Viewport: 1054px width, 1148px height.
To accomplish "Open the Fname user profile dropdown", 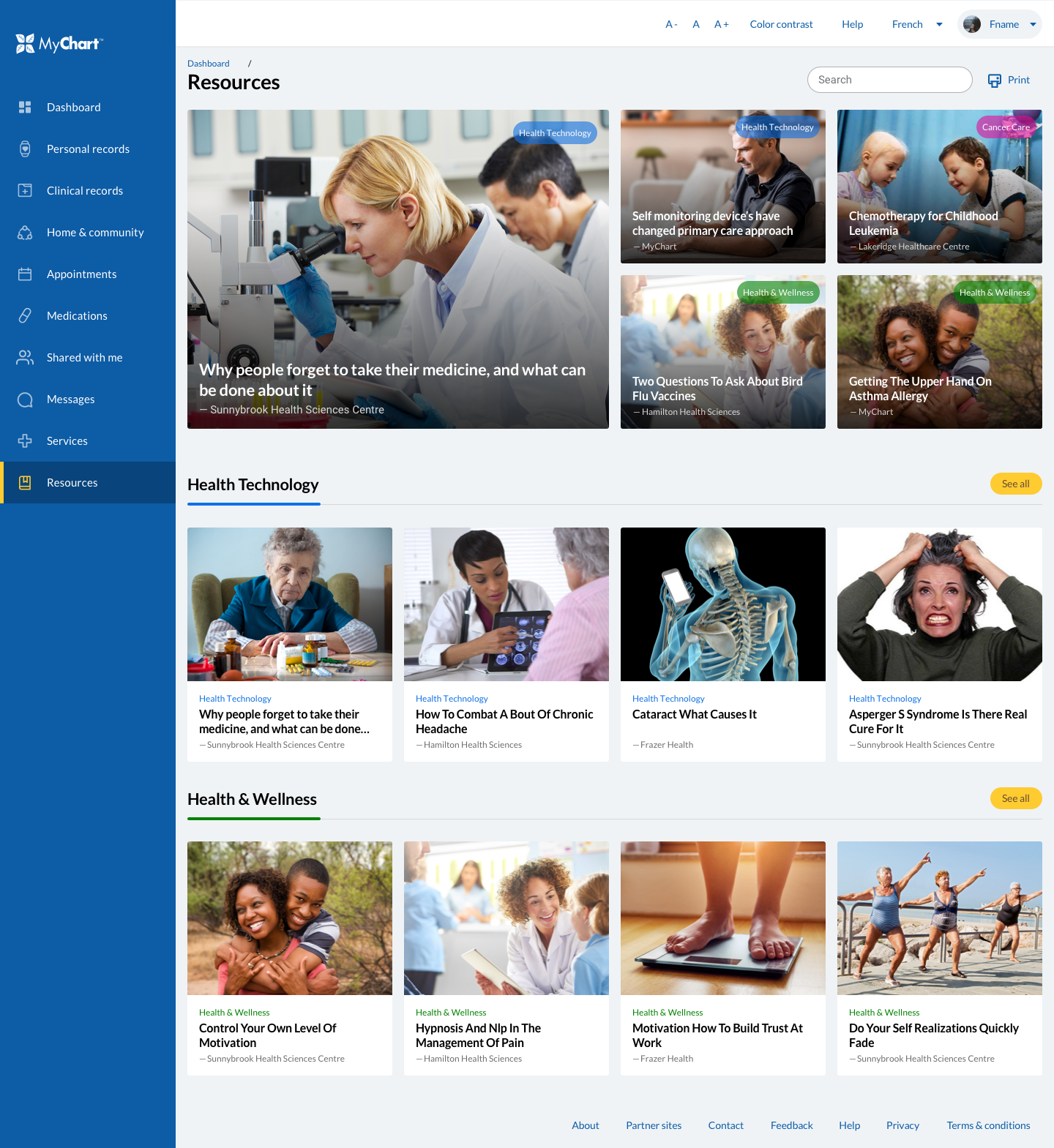I will point(999,24).
